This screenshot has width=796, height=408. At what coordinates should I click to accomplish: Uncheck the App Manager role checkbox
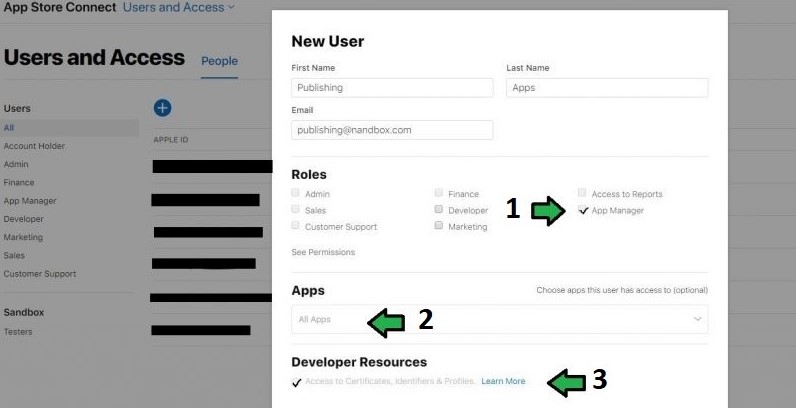pyautogui.click(x=583, y=210)
